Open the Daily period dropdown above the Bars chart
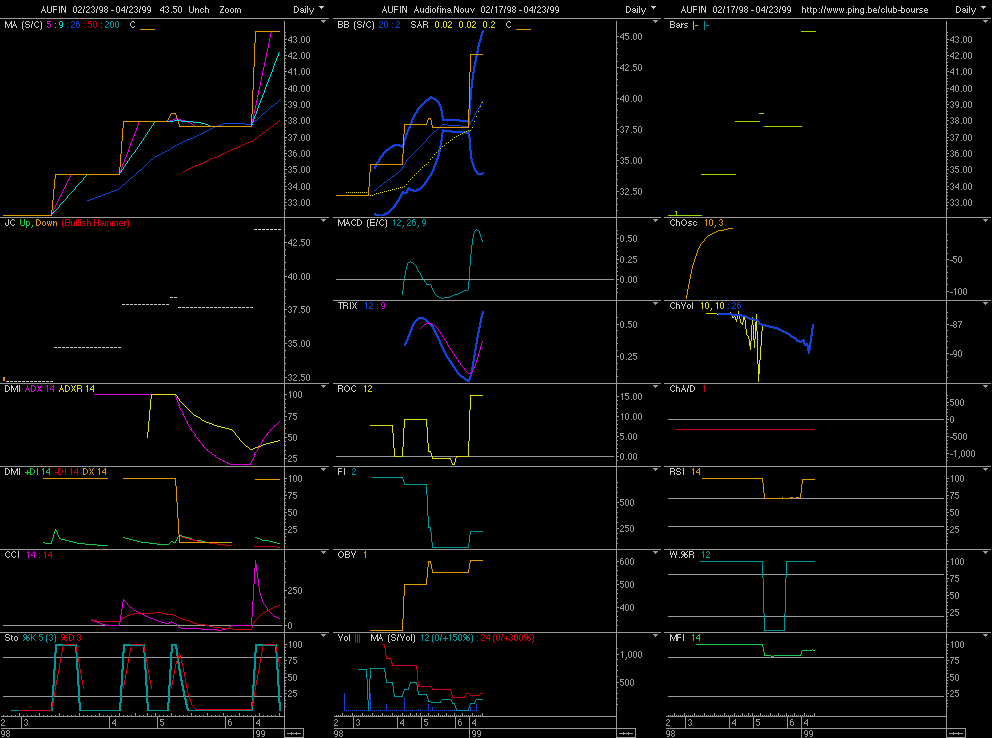Screen dimensions: 992x738 pos(970,9)
